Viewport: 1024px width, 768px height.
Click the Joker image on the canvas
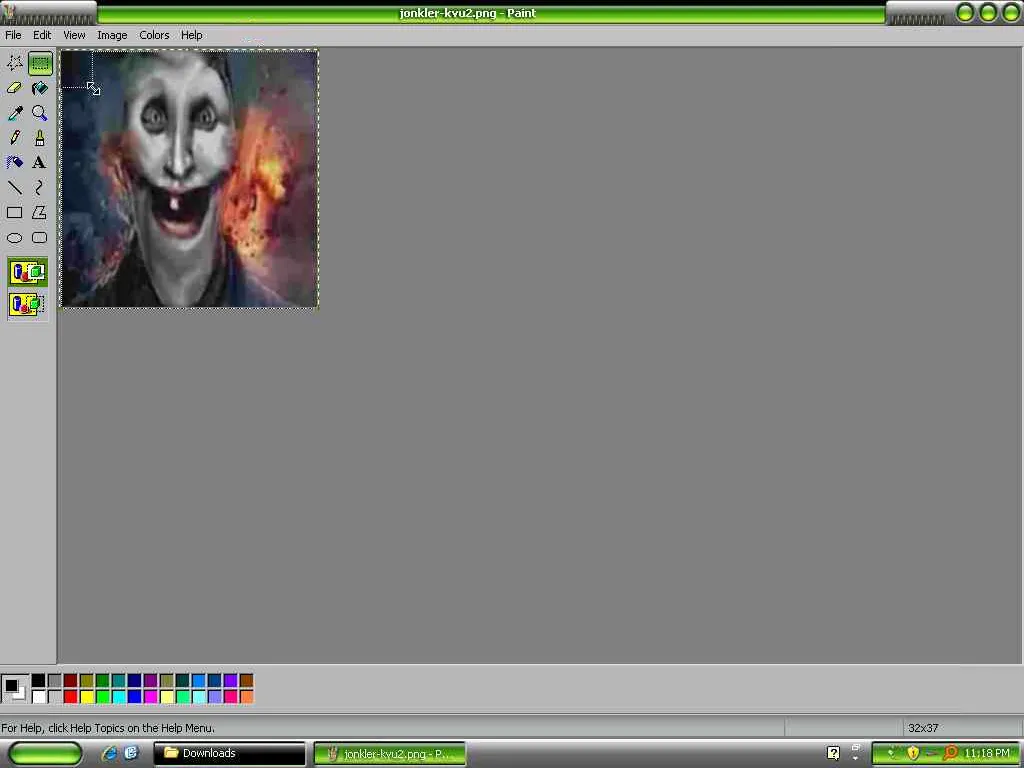pos(189,178)
